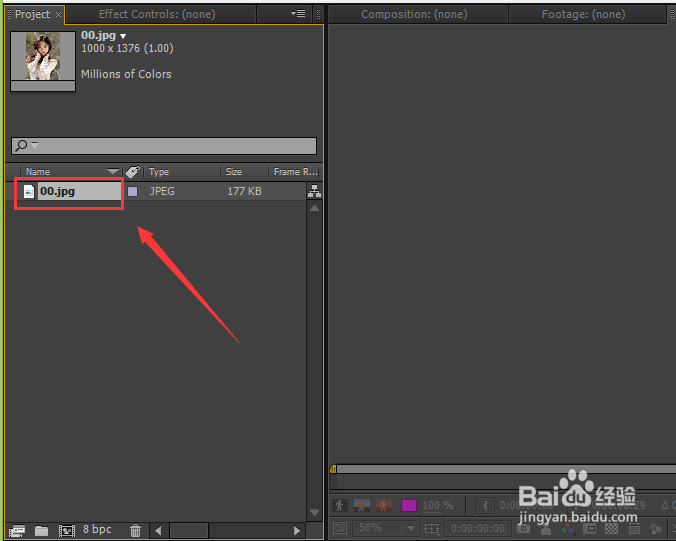Create a new composition from the icon
The image size is (676, 541).
[67, 530]
